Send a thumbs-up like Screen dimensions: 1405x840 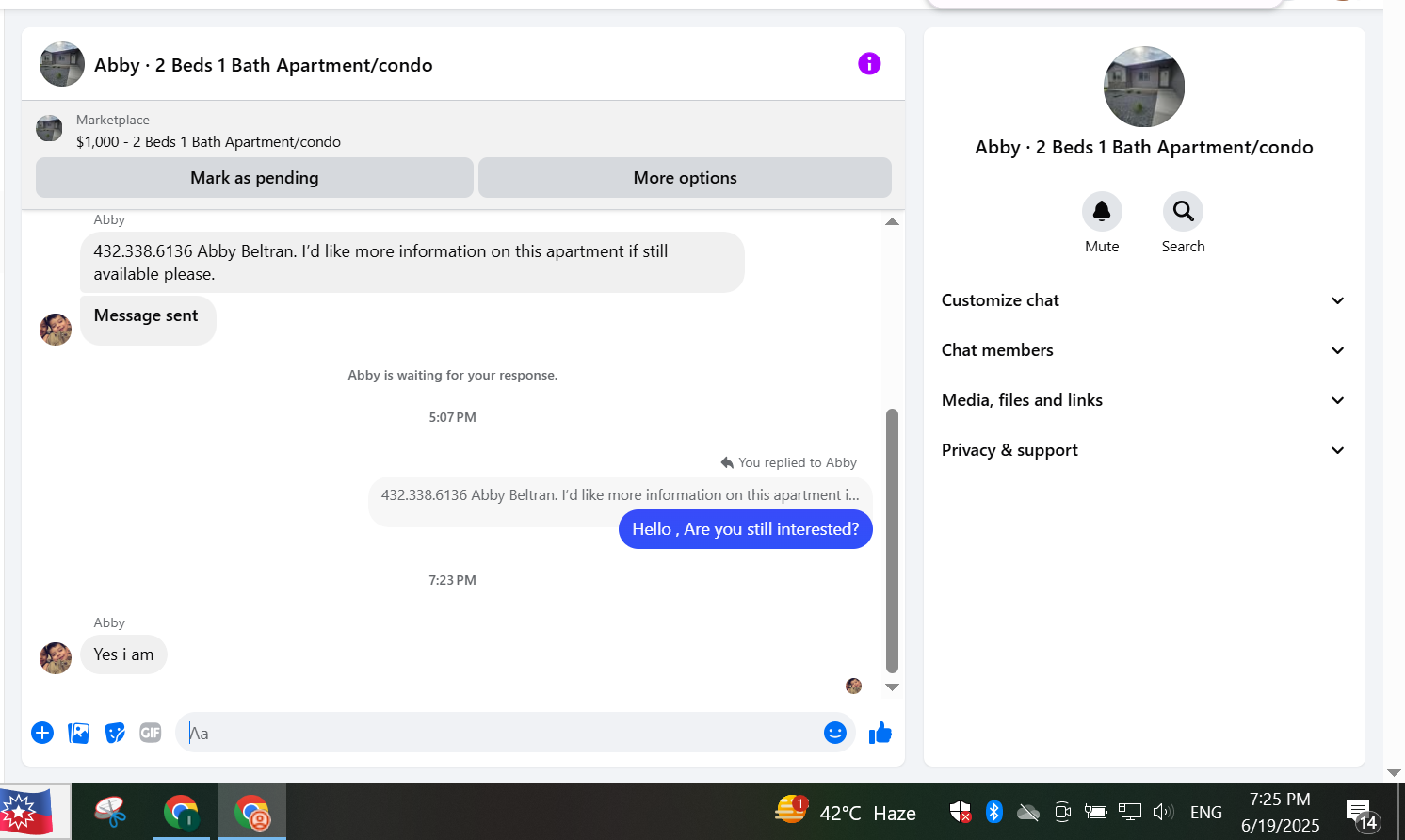coord(880,733)
